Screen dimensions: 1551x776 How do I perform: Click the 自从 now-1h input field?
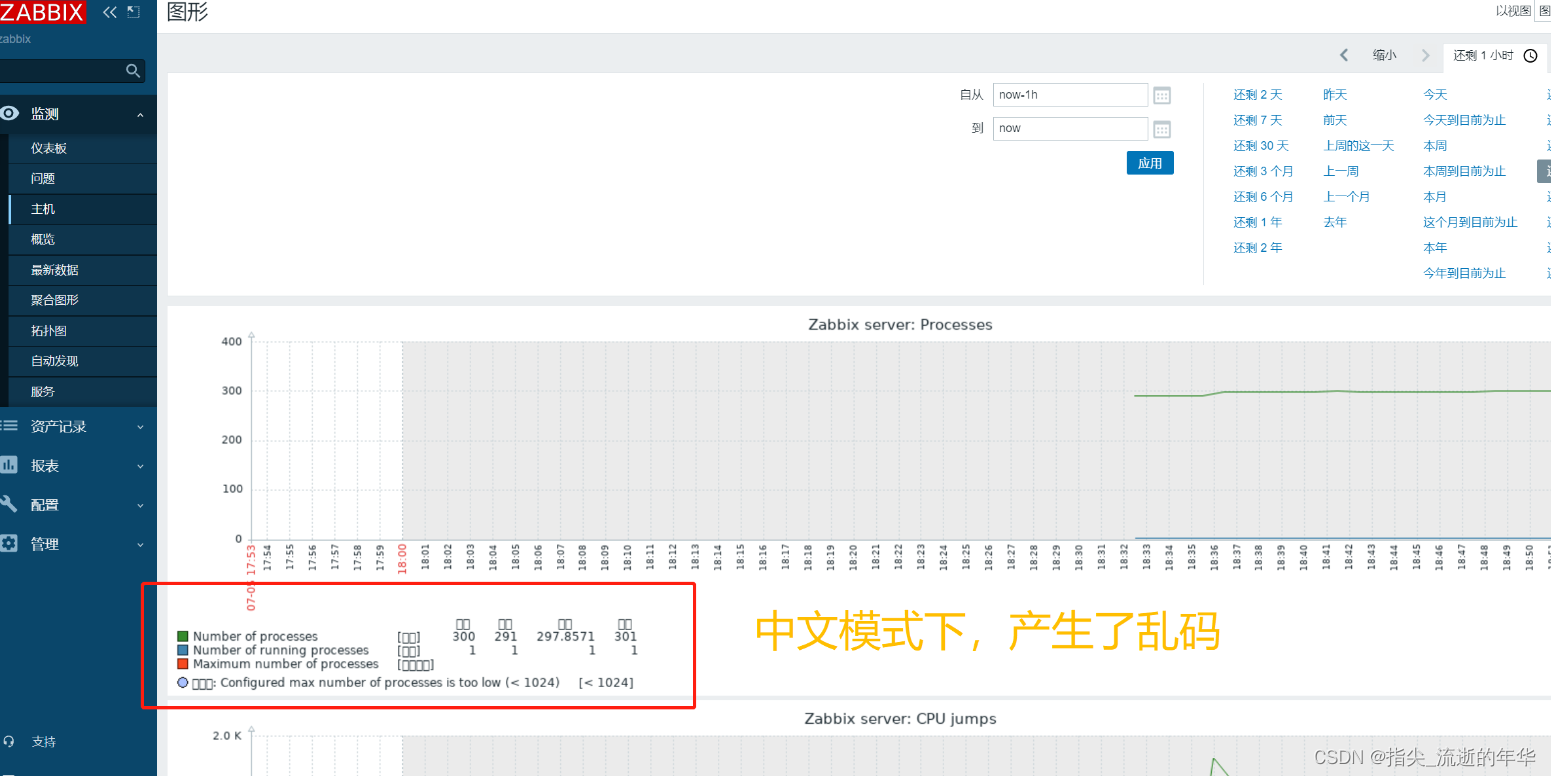tap(1070, 95)
